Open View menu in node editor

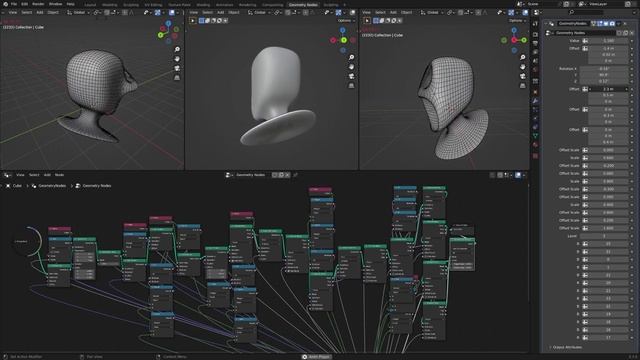[20, 175]
